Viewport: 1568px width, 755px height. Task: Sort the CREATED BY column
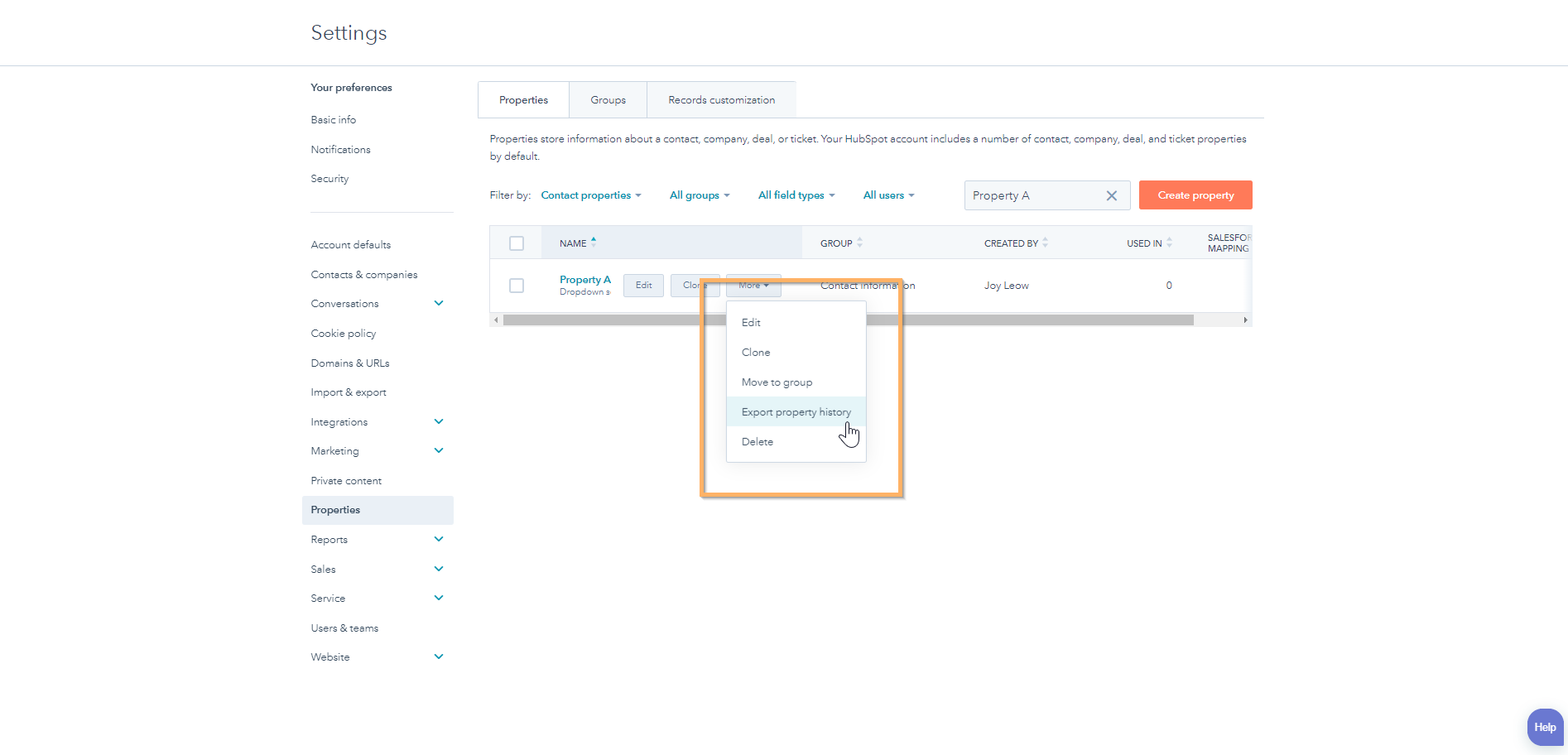tap(1046, 243)
